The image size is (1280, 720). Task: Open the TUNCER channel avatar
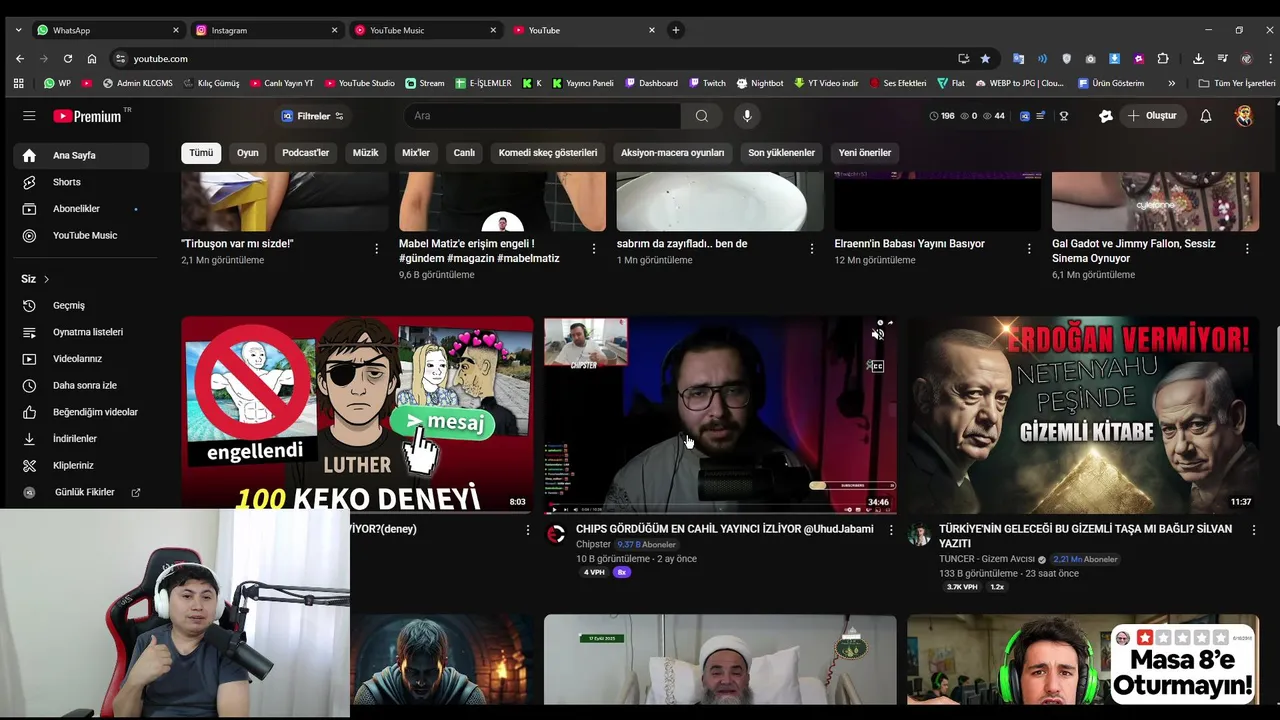tap(919, 535)
